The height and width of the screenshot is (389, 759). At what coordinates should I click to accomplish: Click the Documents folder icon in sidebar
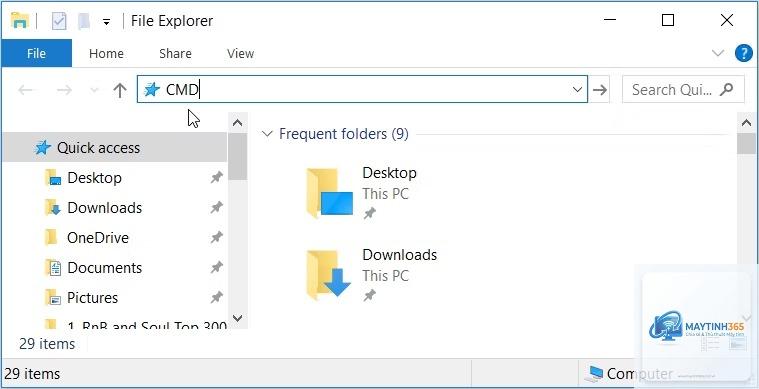point(53,268)
